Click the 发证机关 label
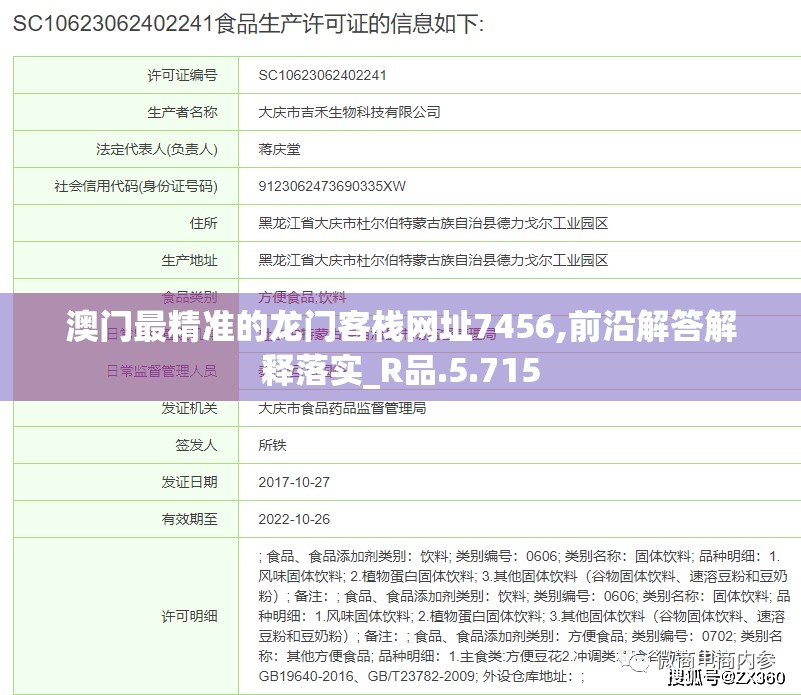The height and width of the screenshot is (695, 801). click(190, 408)
